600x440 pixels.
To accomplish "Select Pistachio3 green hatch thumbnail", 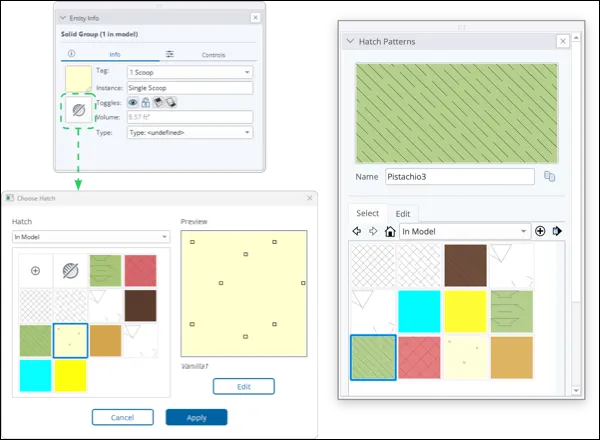I will point(373,358).
